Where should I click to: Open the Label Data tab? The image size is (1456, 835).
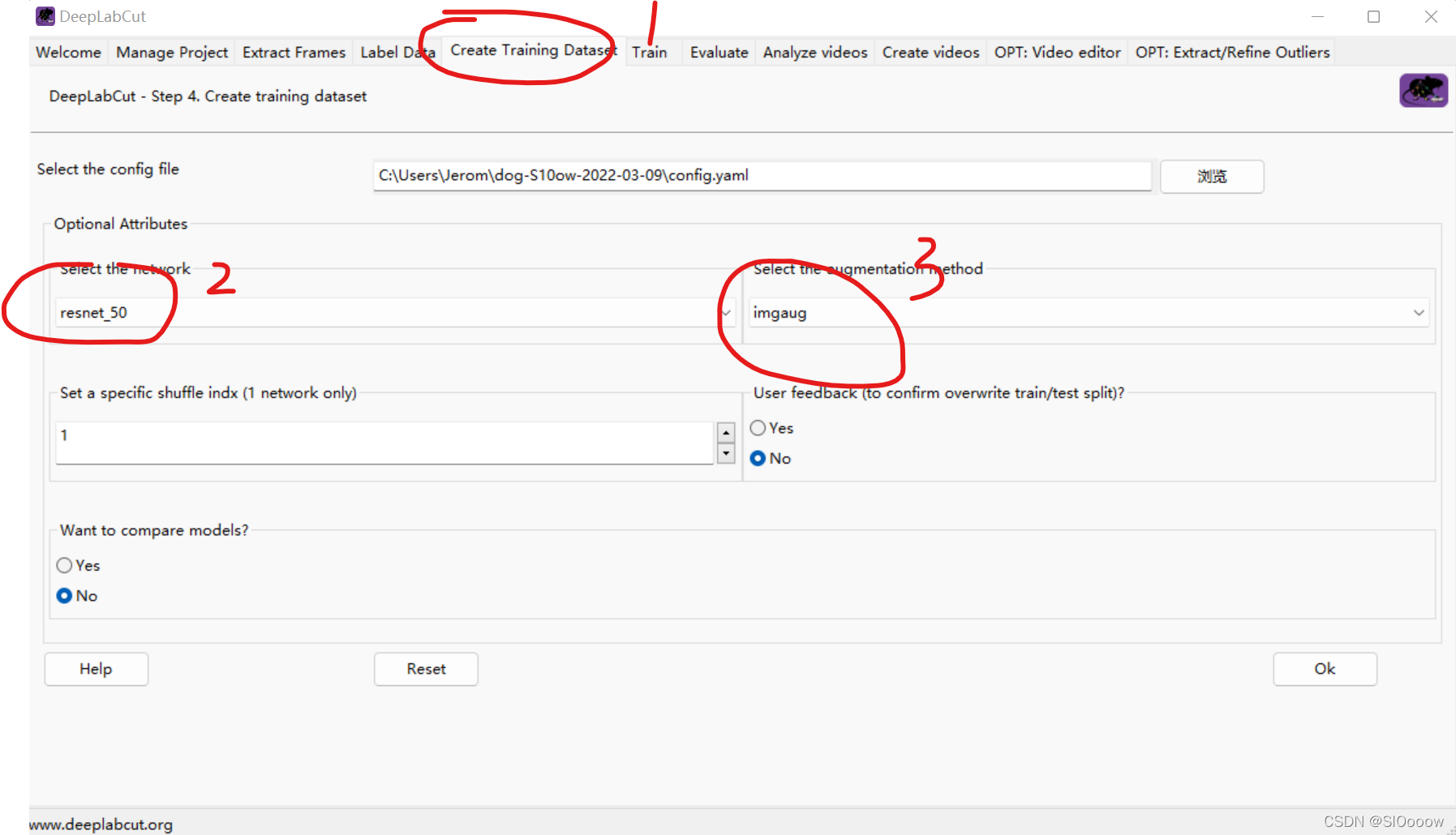[397, 52]
